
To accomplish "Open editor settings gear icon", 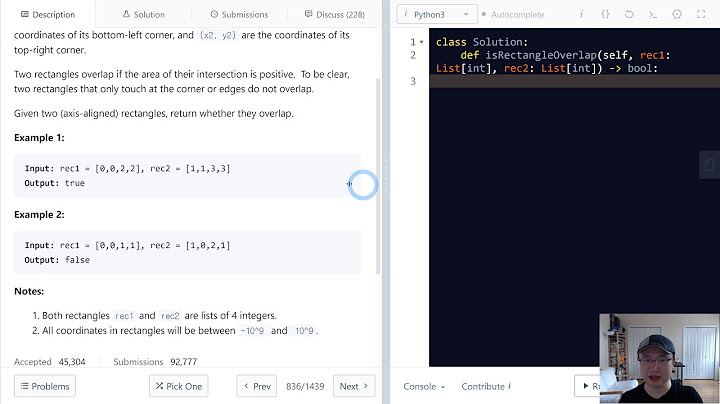I will coord(677,14).
